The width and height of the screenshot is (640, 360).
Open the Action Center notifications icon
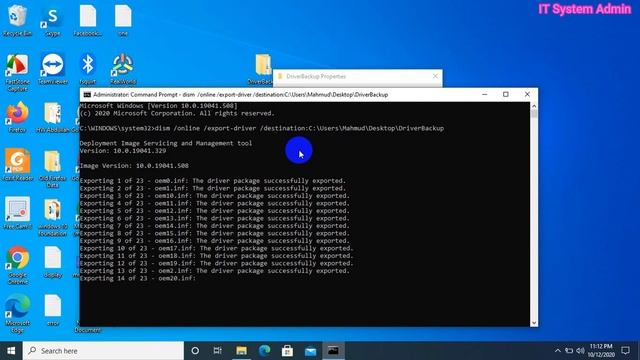(x=625, y=351)
